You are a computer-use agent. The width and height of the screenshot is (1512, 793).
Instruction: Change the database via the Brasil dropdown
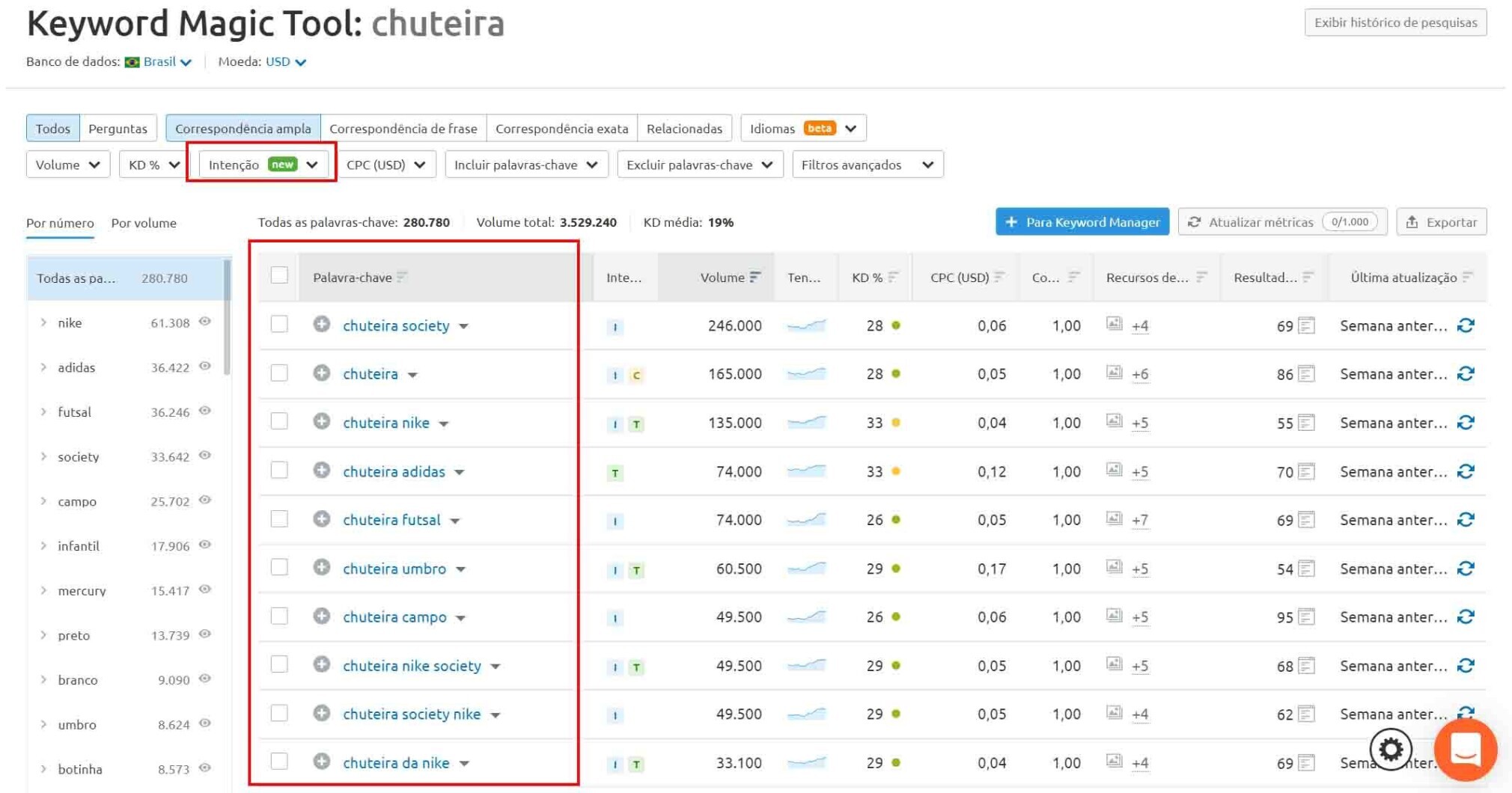click(x=161, y=61)
